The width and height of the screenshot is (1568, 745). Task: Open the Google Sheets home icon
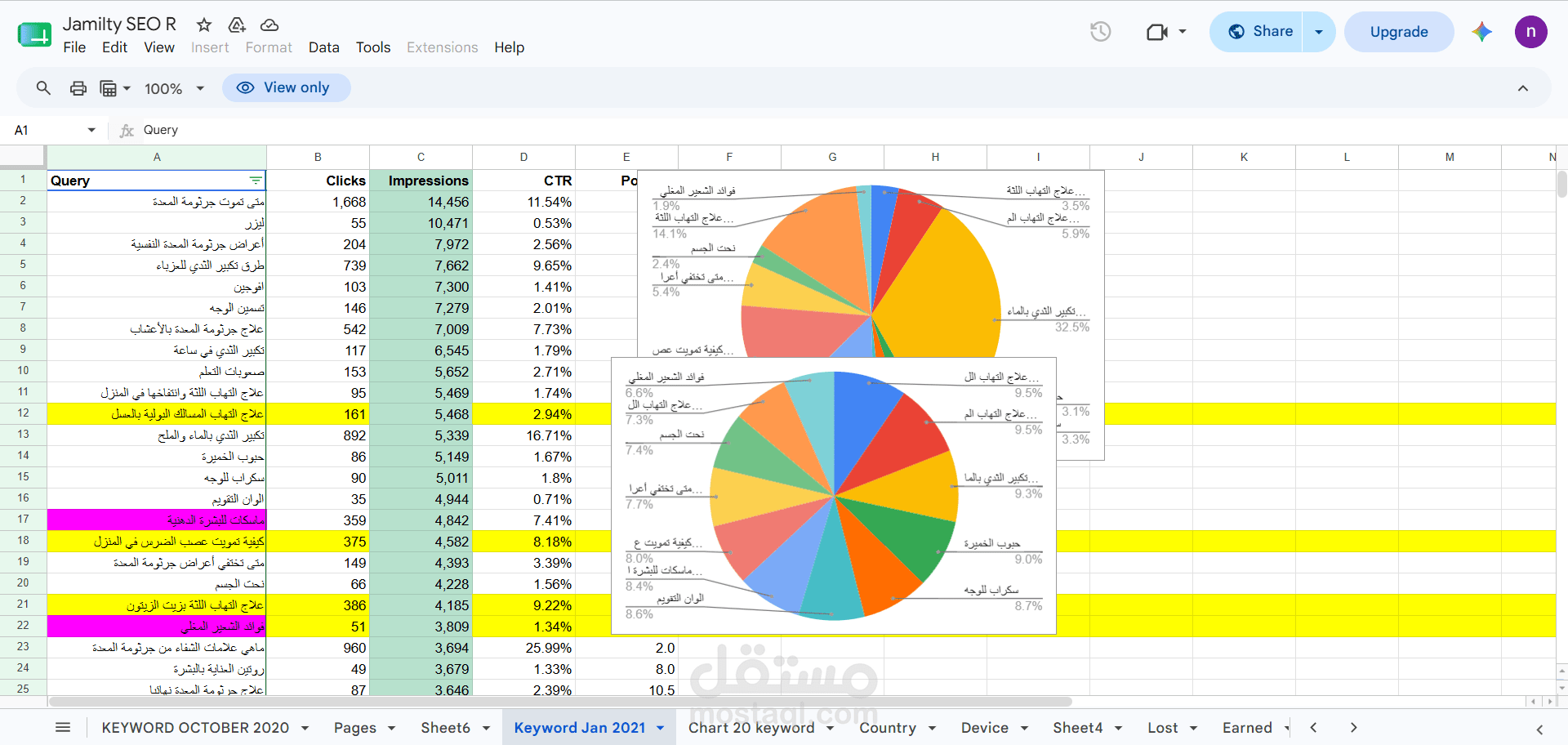[x=34, y=35]
